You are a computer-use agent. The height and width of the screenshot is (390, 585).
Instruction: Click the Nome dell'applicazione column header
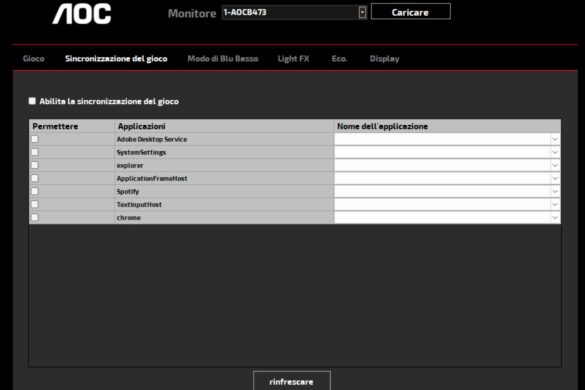(447, 126)
